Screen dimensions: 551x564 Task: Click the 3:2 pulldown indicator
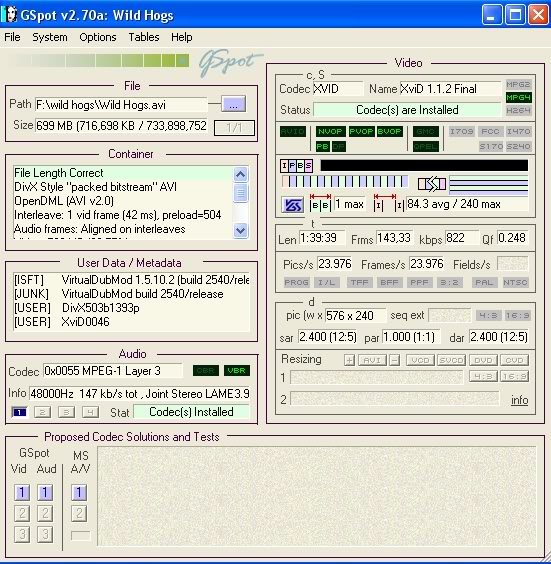tap(449, 282)
